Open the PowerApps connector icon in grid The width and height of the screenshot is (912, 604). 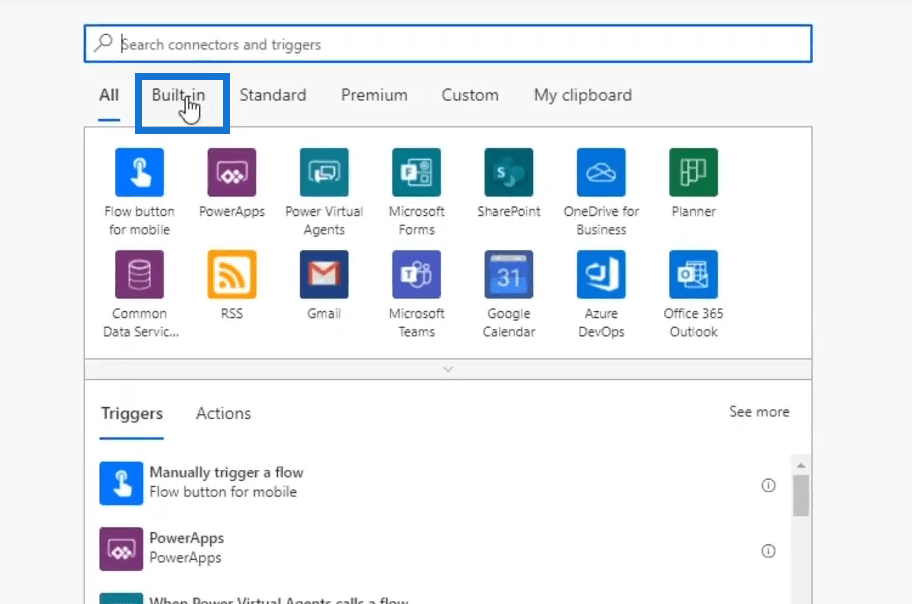pyautogui.click(x=231, y=172)
